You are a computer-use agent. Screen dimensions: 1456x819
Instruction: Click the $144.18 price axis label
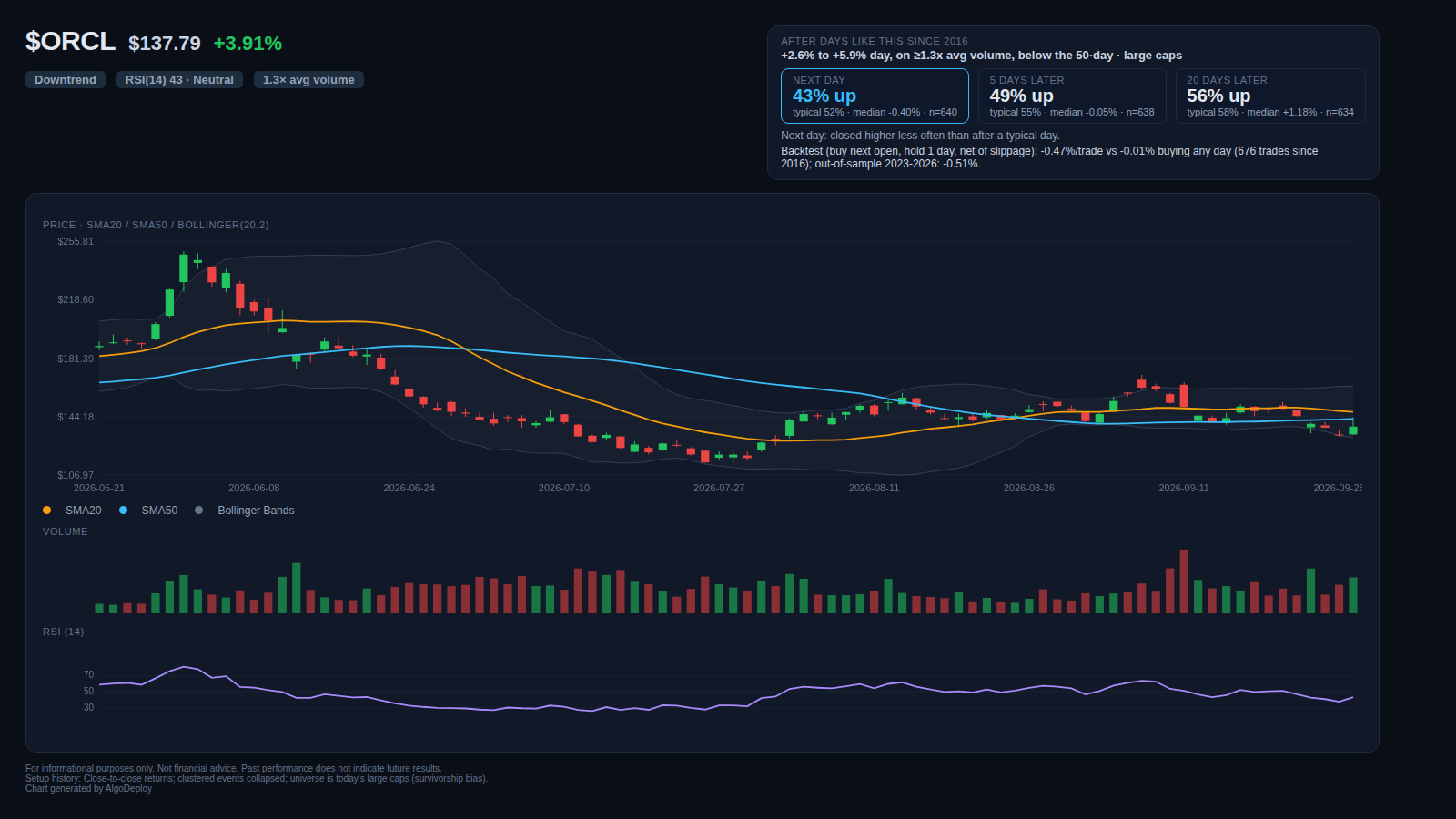(76, 417)
